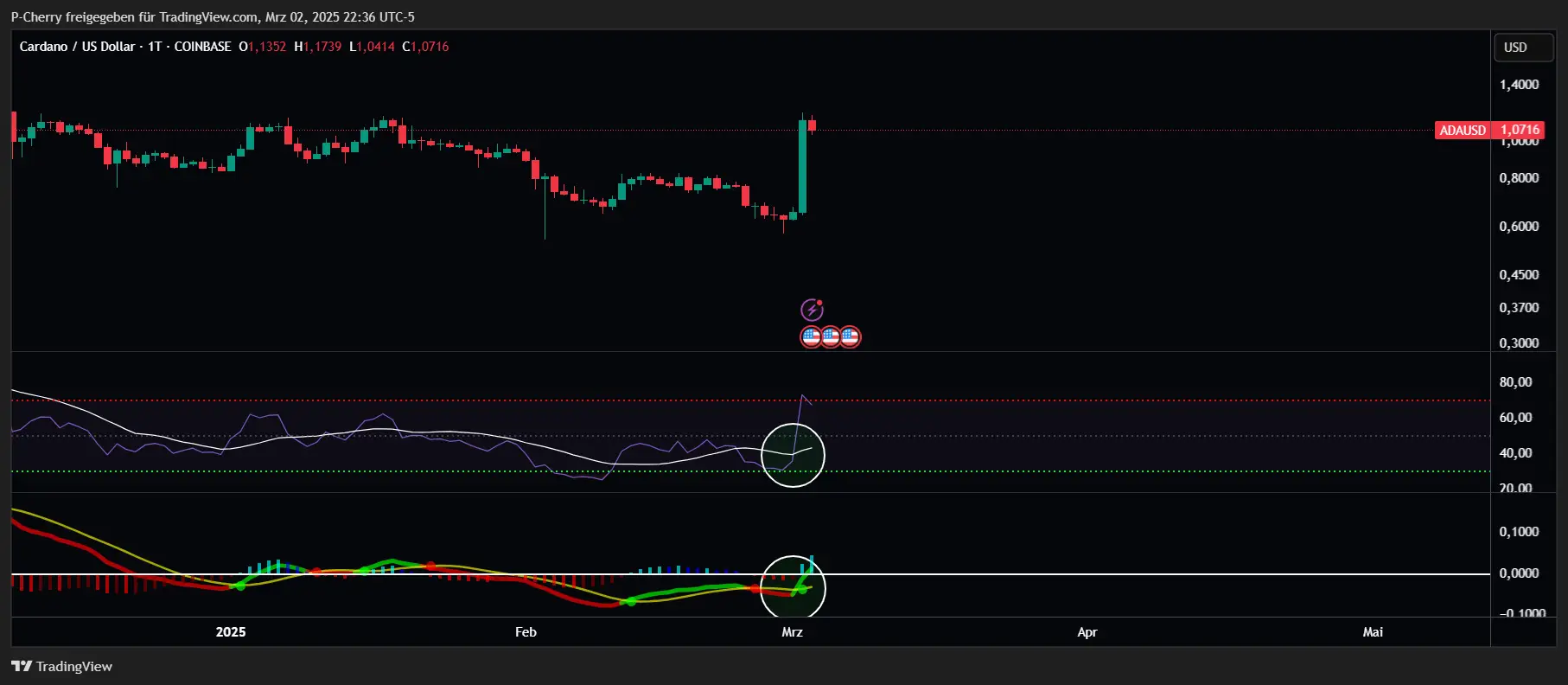Click the header text mentioning P-Cherry
This screenshot has height=685, width=1568.
click(x=213, y=16)
